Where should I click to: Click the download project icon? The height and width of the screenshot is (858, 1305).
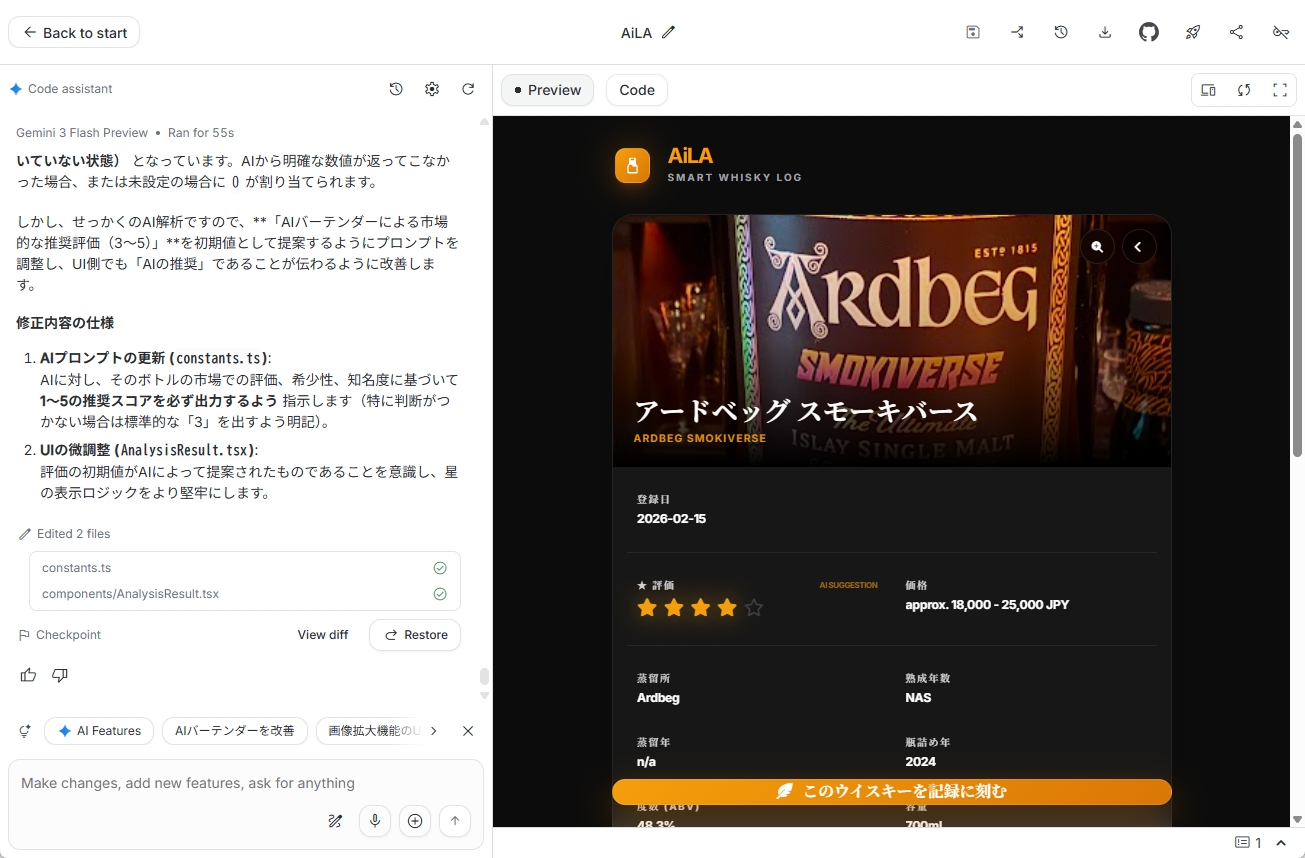click(1104, 32)
